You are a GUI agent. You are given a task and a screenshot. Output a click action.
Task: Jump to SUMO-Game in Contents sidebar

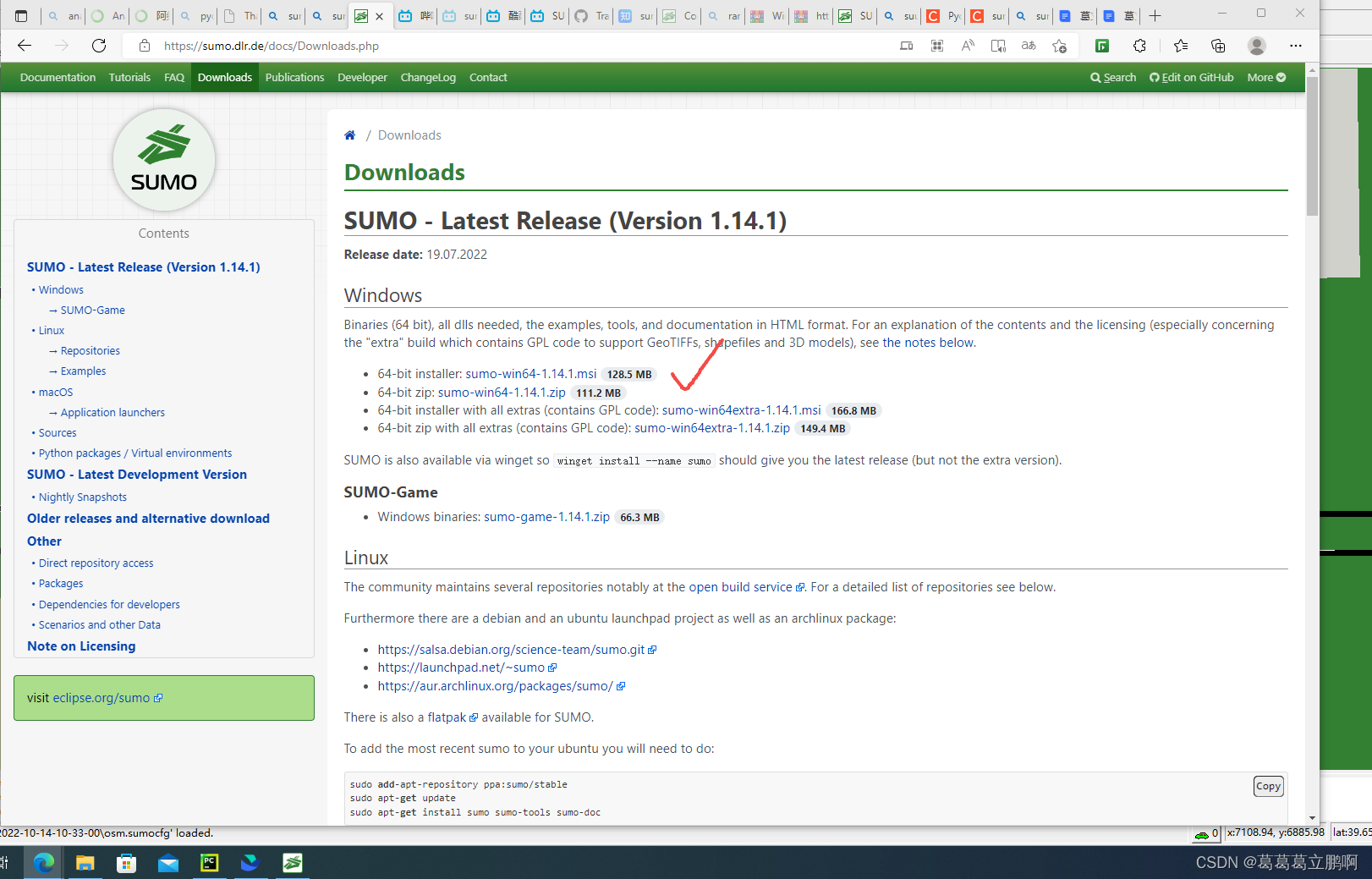coord(92,310)
